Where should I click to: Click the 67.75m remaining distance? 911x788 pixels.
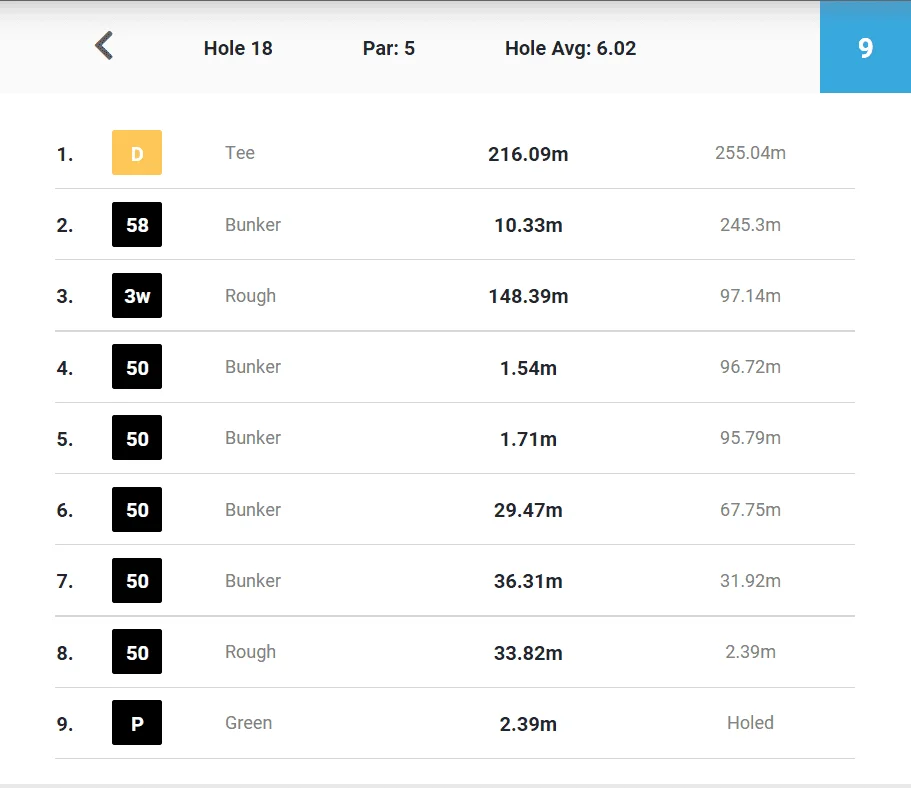pyautogui.click(x=750, y=510)
